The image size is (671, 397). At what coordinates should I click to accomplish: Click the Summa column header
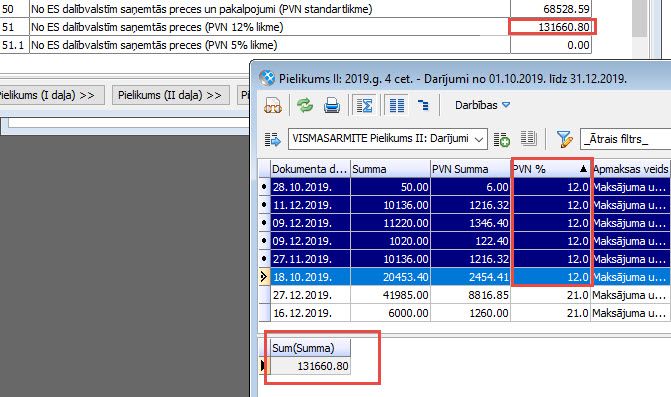click(390, 169)
